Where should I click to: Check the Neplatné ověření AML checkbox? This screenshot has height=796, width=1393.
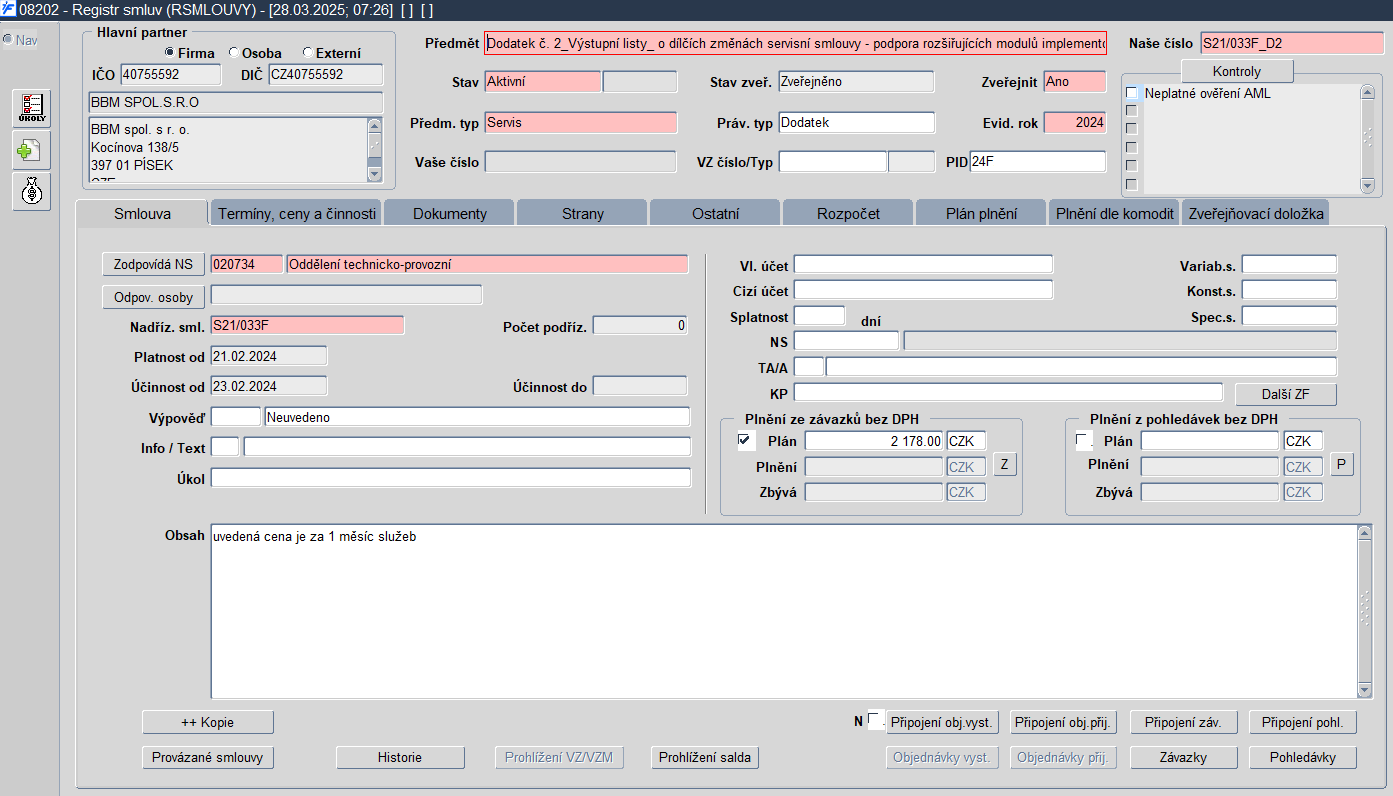coord(1132,93)
